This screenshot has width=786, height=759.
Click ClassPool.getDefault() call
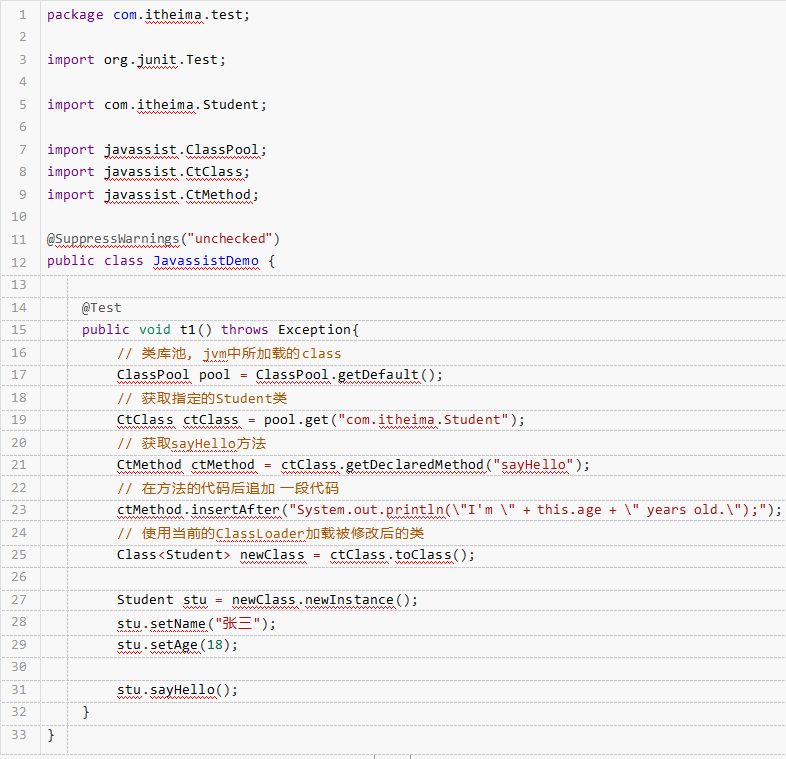349,375
